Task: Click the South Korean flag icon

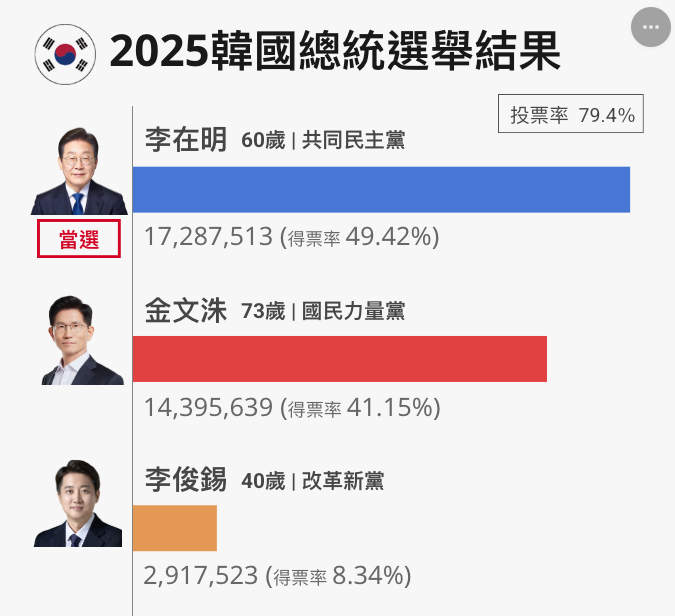Action: [65, 54]
